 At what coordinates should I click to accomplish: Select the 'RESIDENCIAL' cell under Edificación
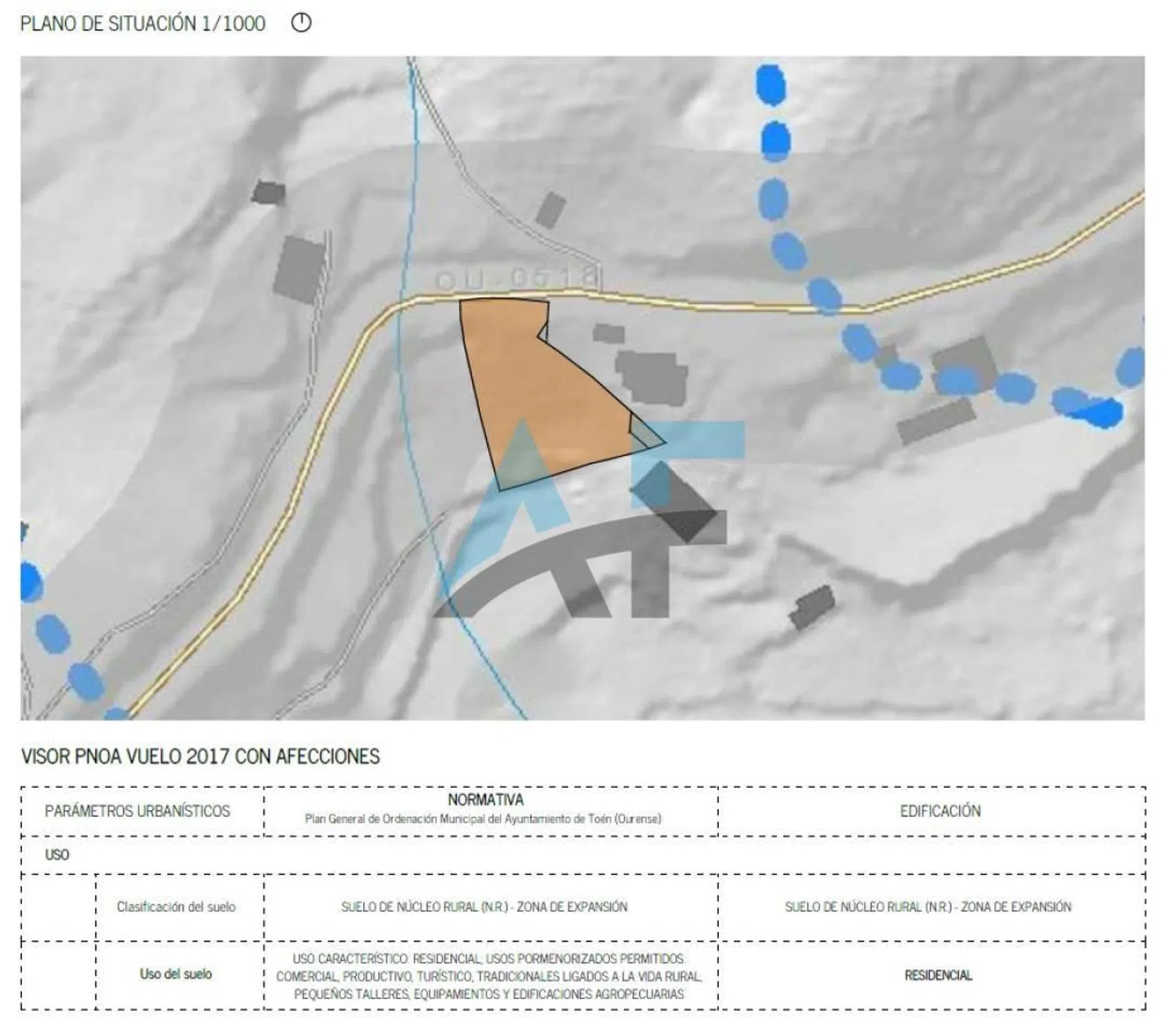coord(938,975)
